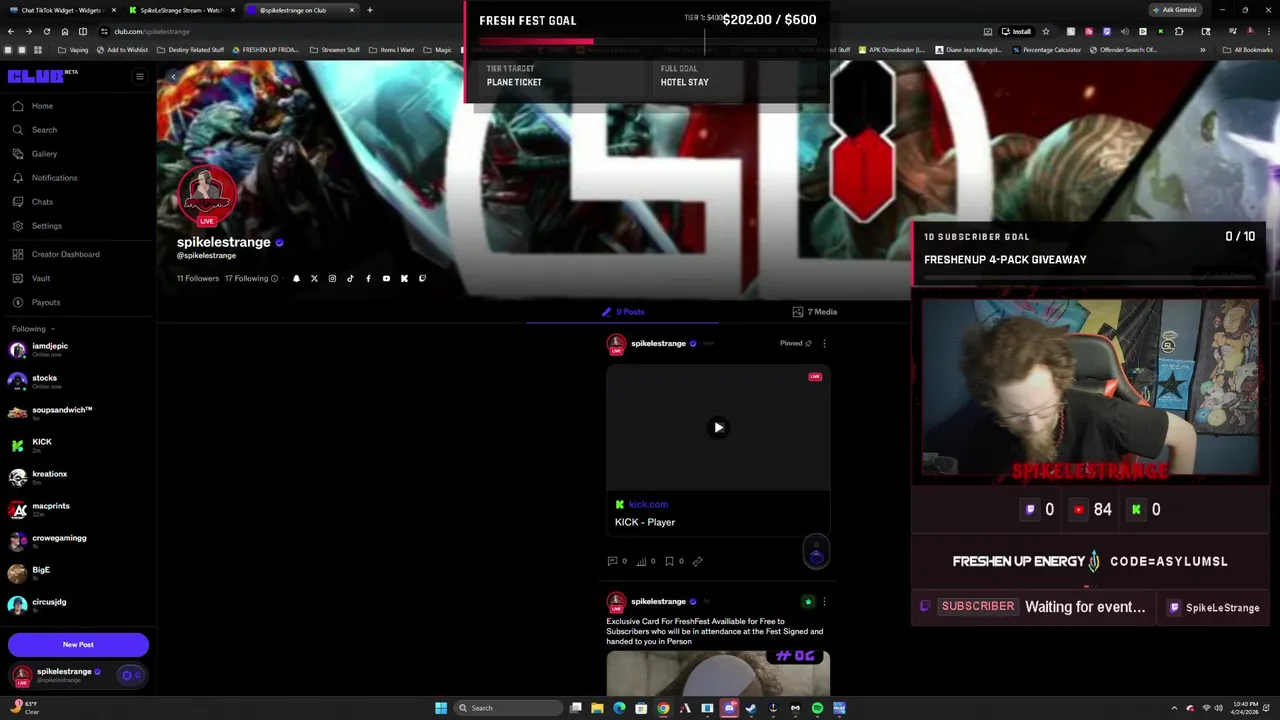Viewport: 1280px width, 720px height.
Task: Open Chats in sidebar
Action: (x=33, y=202)
